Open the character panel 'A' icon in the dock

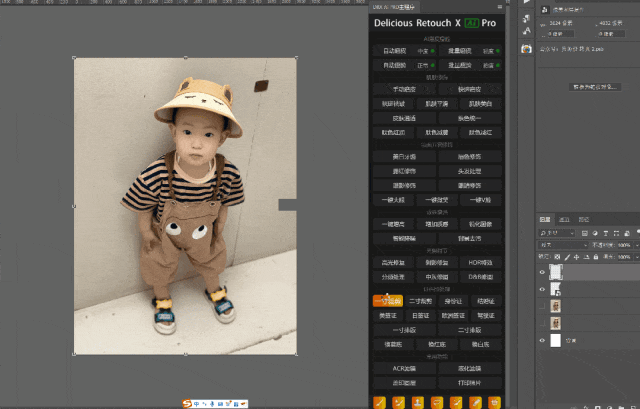[x=527, y=31]
